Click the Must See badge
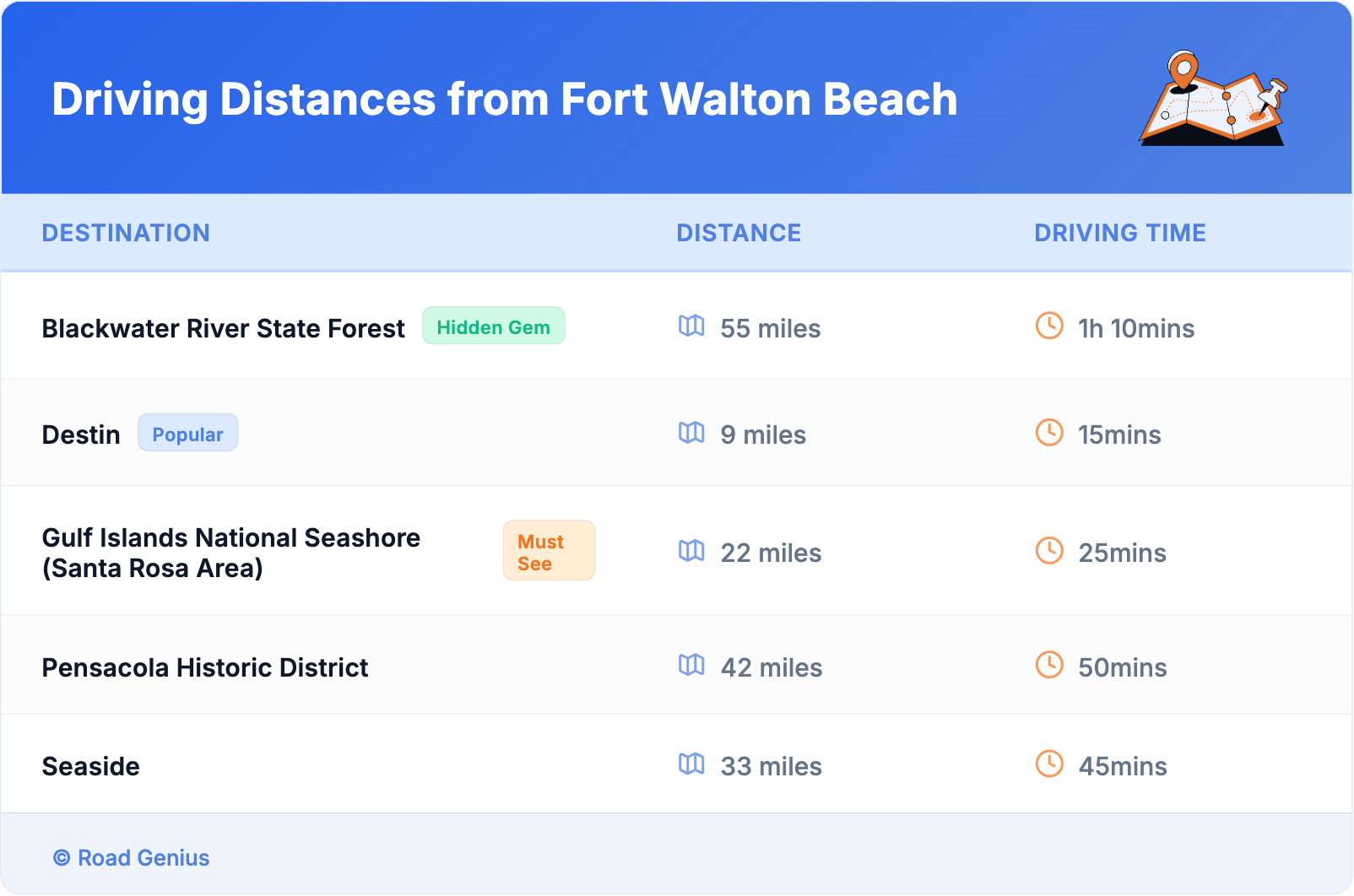 click(549, 552)
